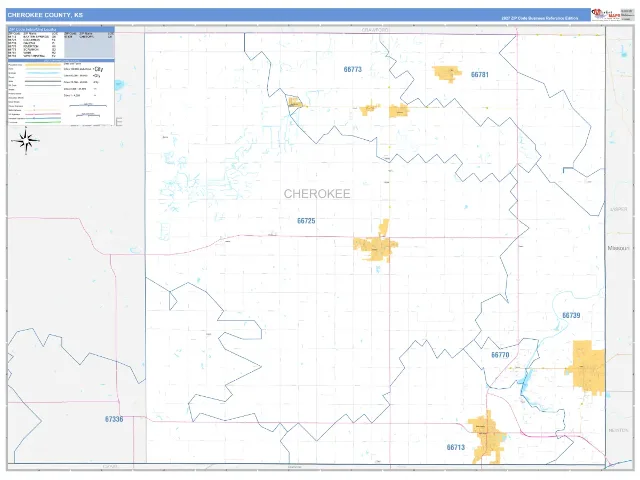
Task: Click the 'Missouri' state label
Action: pyautogui.click(x=618, y=248)
